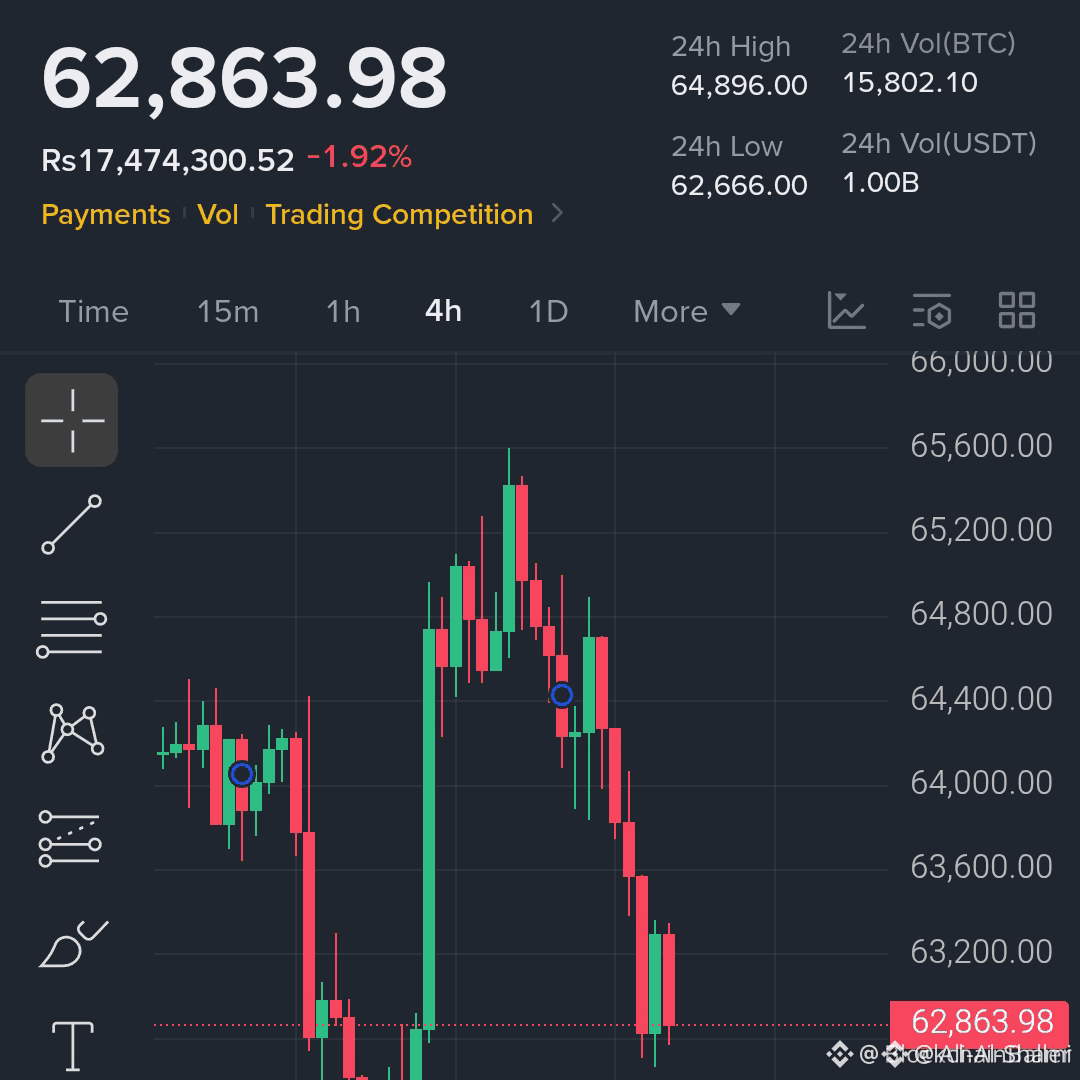Open the Vol tag link
Screen dimensions: 1080x1080
pos(218,214)
